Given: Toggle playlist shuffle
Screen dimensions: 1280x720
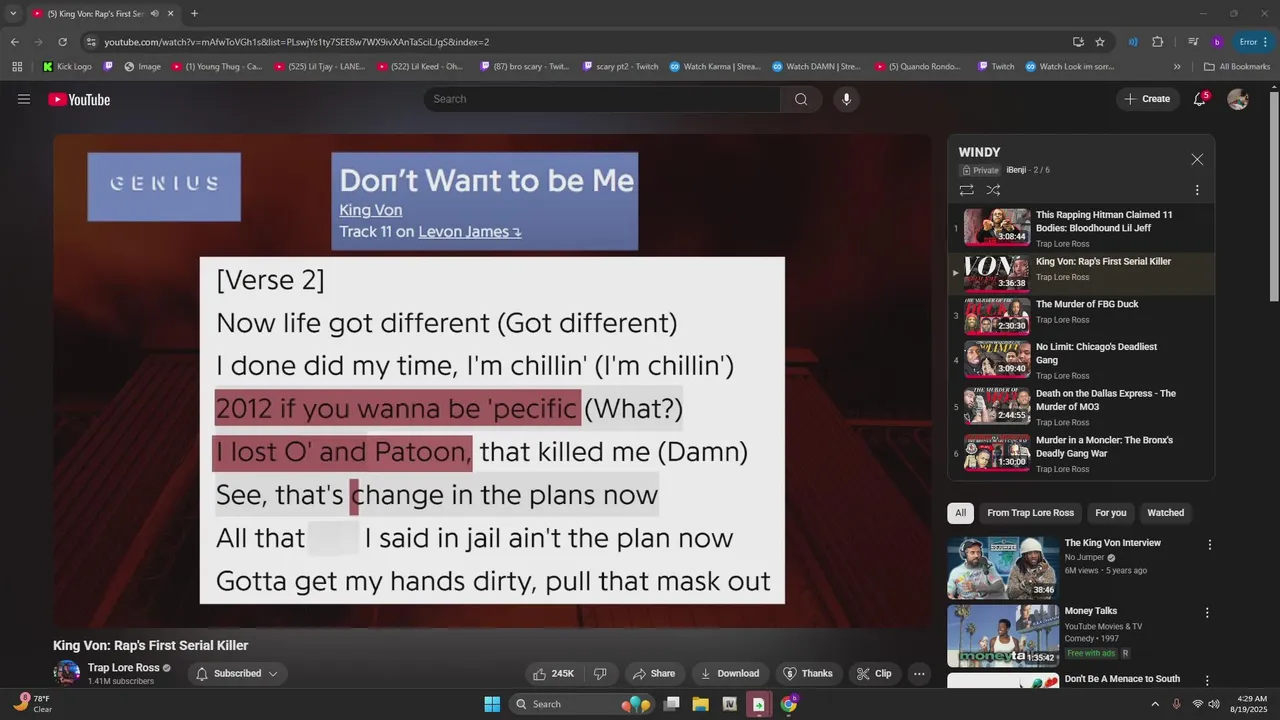Looking at the screenshot, I should pos(993,190).
